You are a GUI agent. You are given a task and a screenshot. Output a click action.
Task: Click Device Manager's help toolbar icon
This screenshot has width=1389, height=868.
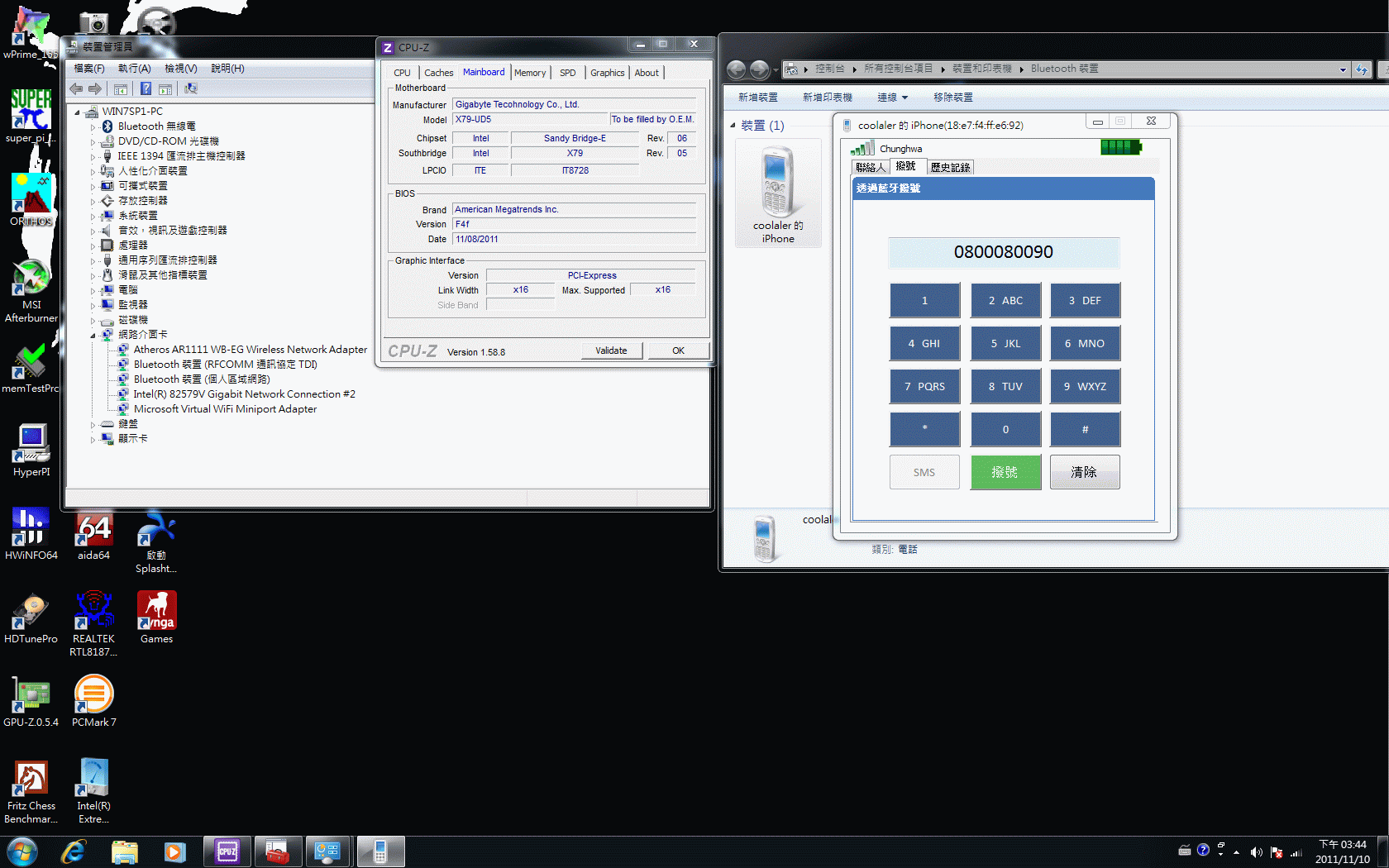146,88
